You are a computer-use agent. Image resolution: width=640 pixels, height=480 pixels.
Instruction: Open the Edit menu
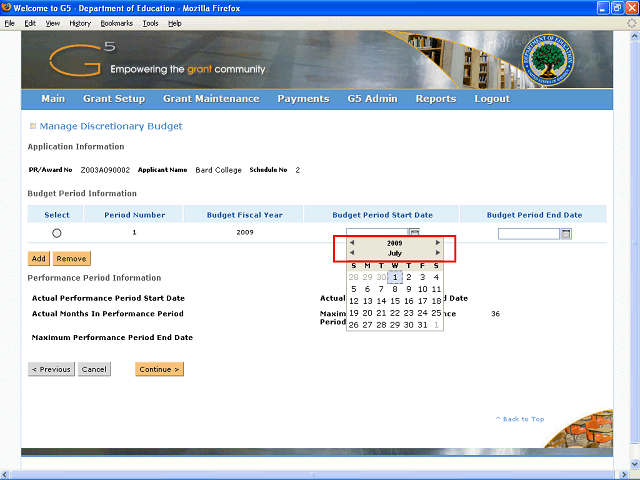pos(30,24)
